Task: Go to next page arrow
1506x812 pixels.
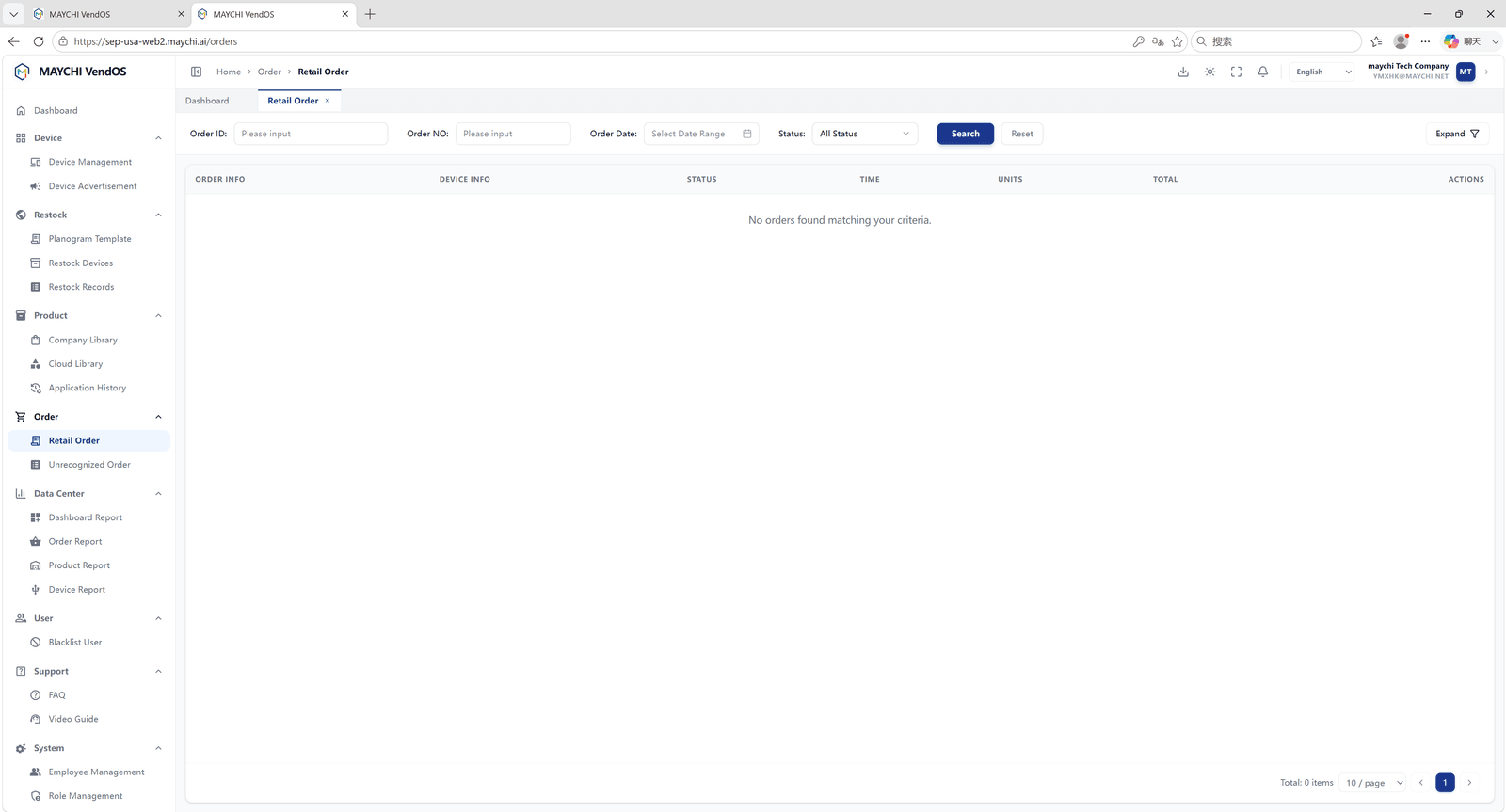Action: coord(1469,783)
